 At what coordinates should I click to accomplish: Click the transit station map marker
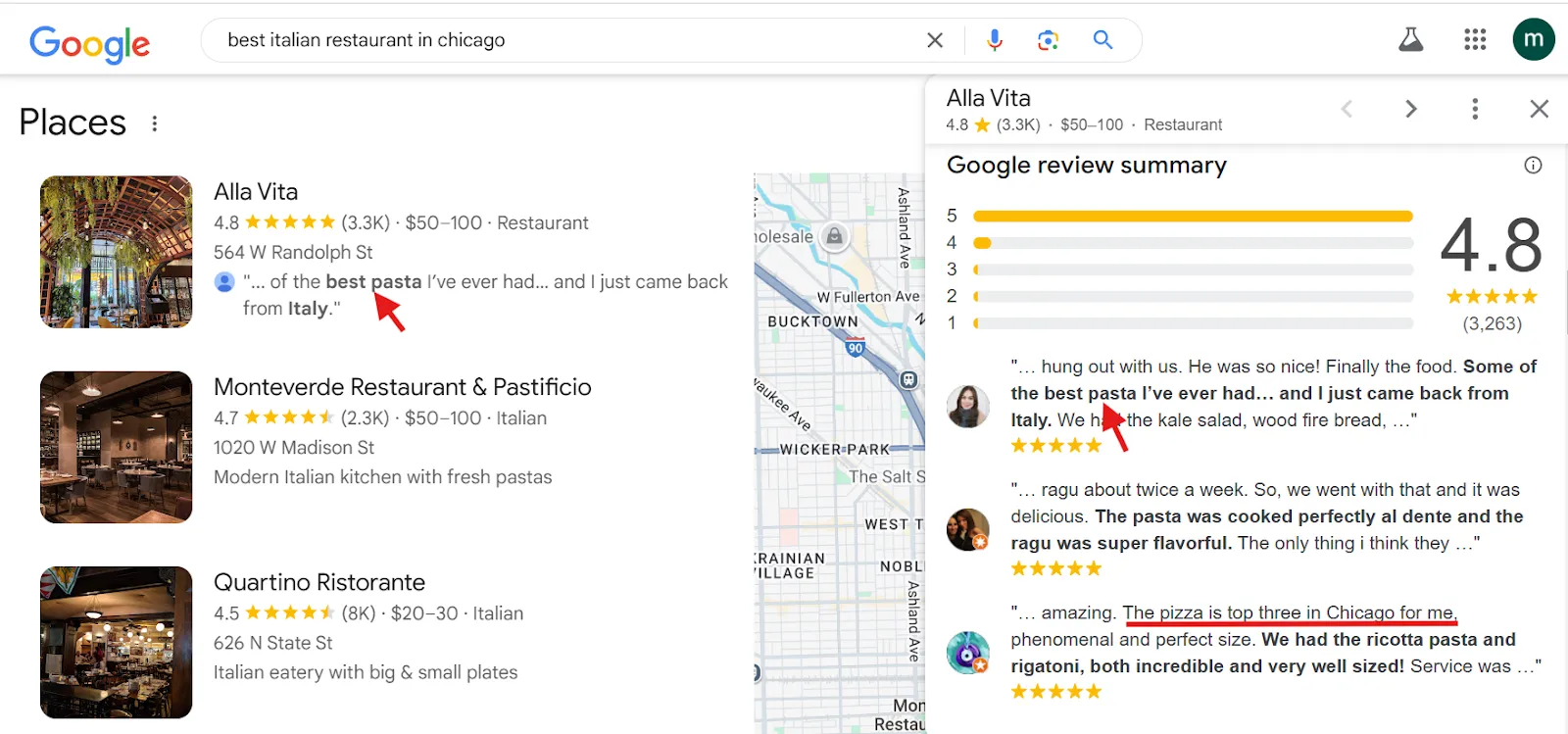point(908,379)
